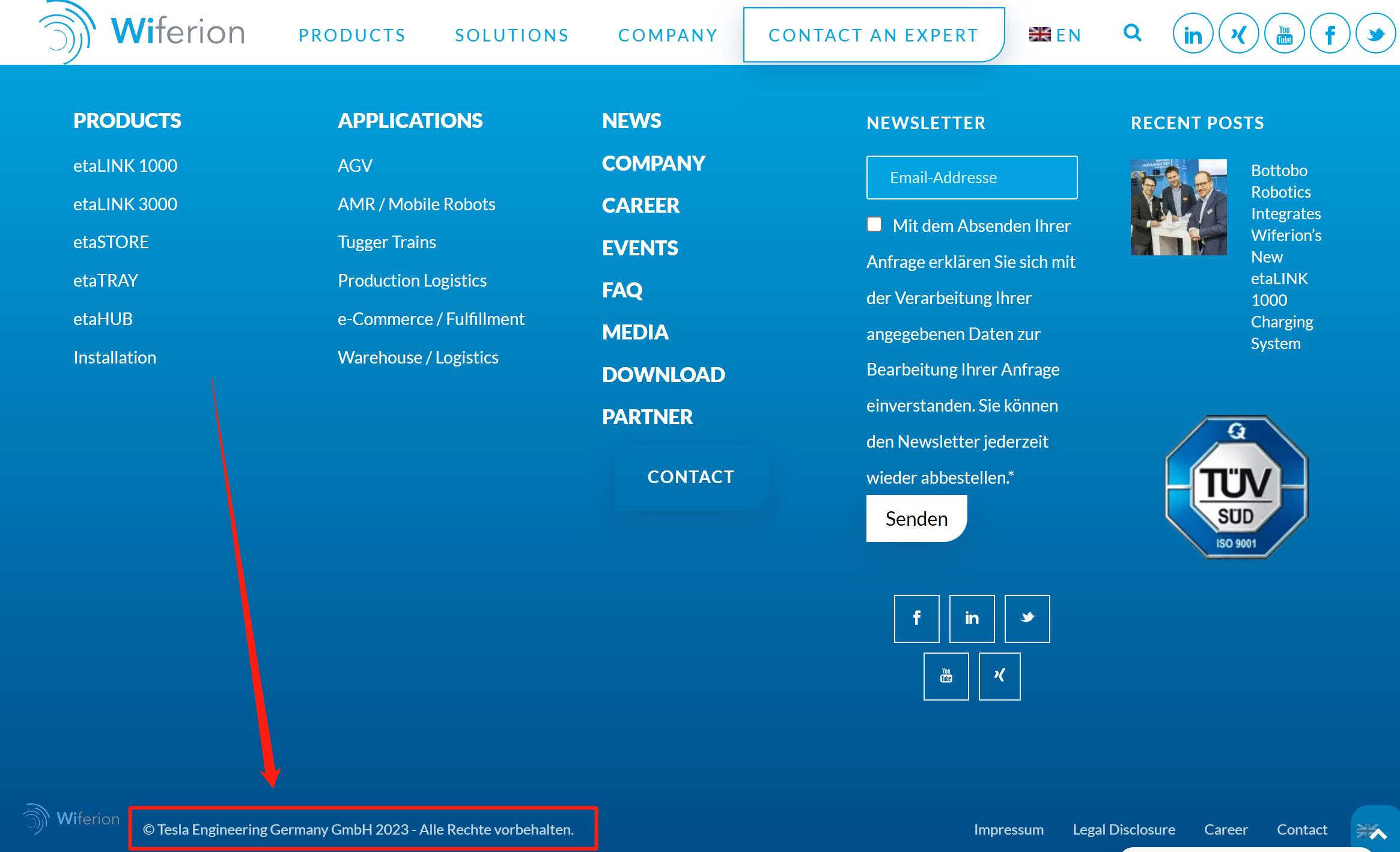Open footer LinkedIn square icon
1400x852 pixels.
(x=972, y=618)
